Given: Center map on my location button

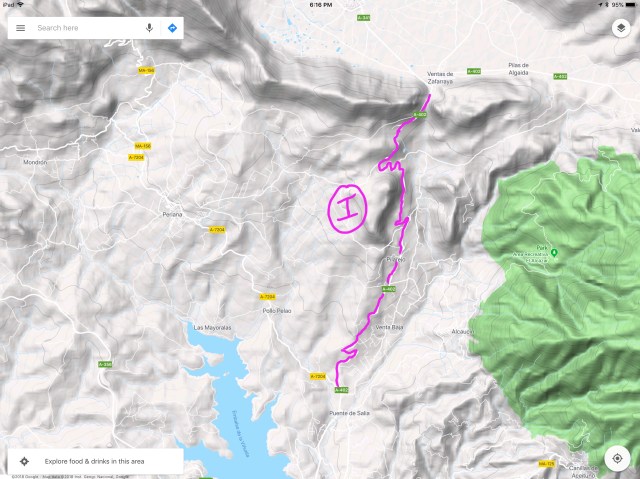Looking at the screenshot, I should point(617,458).
